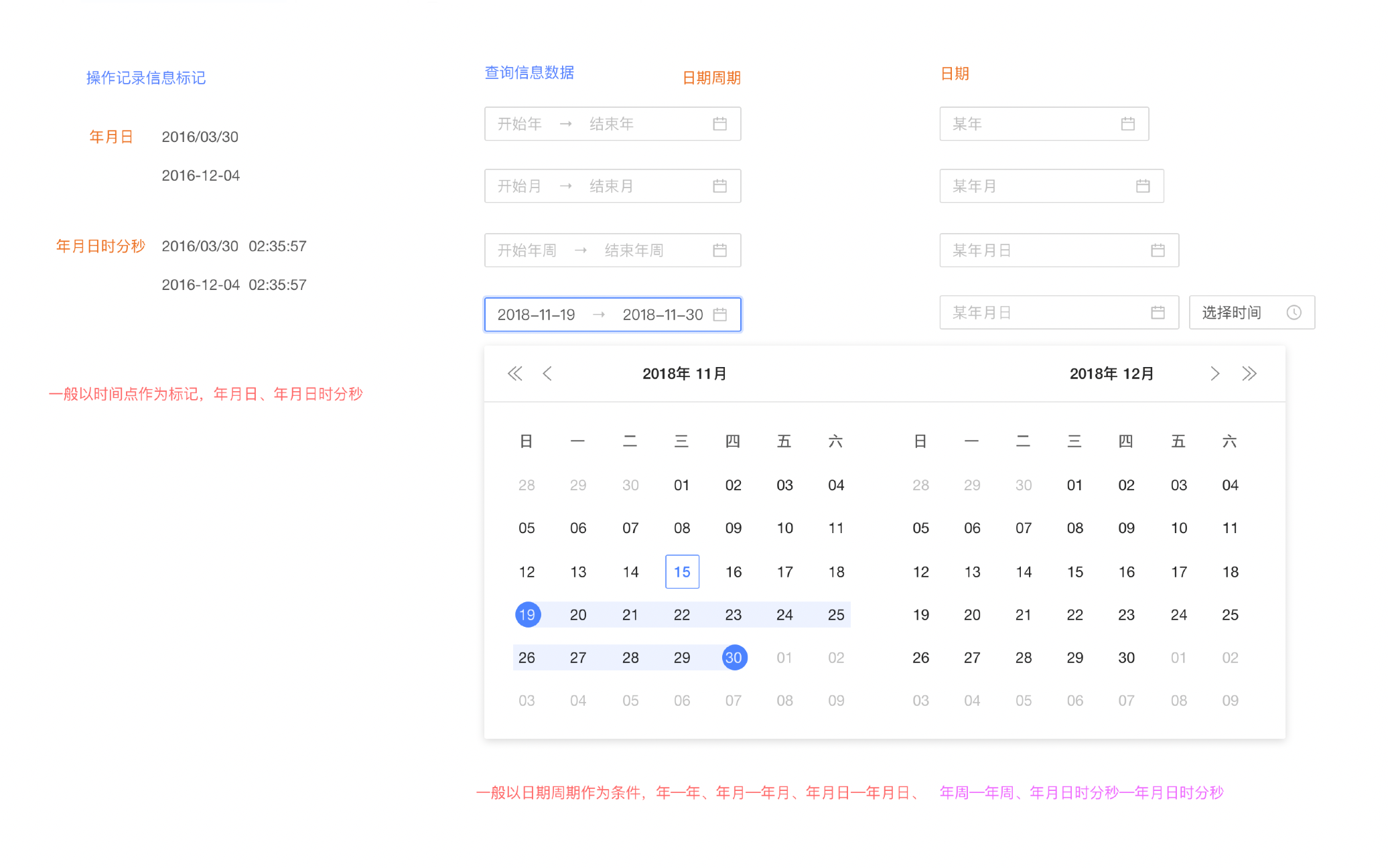This screenshot has height=868, width=1388.
Task: Select today's date 15 in November
Action: pyautogui.click(x=682, y=572)
